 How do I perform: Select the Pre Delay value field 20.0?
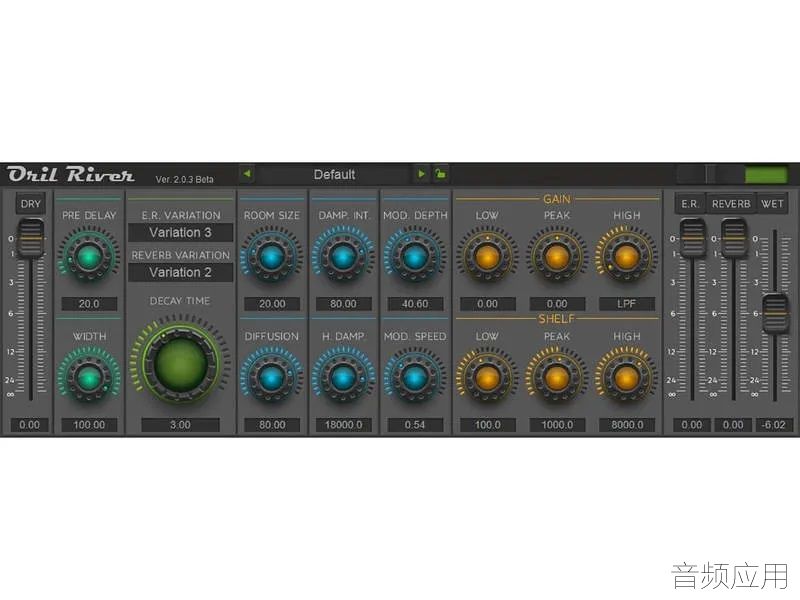[89, 304]
